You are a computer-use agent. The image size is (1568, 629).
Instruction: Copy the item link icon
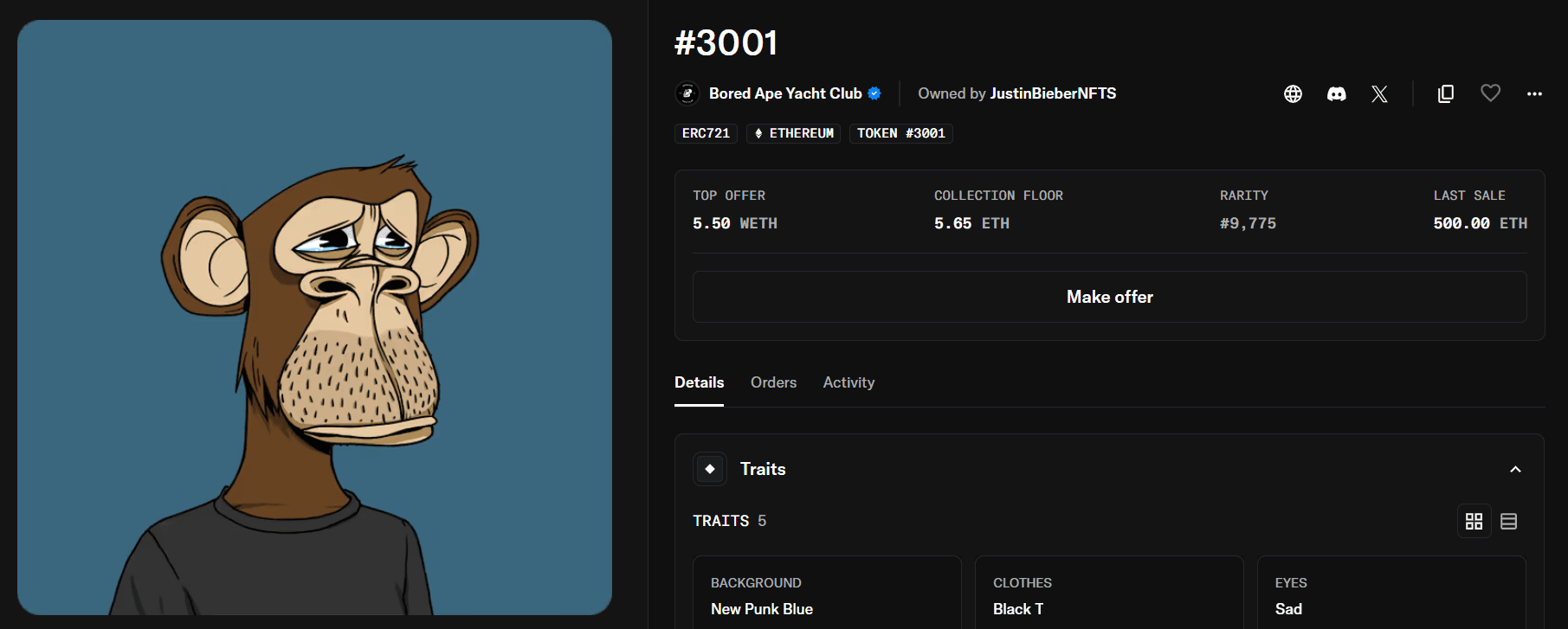point(1446,93)
